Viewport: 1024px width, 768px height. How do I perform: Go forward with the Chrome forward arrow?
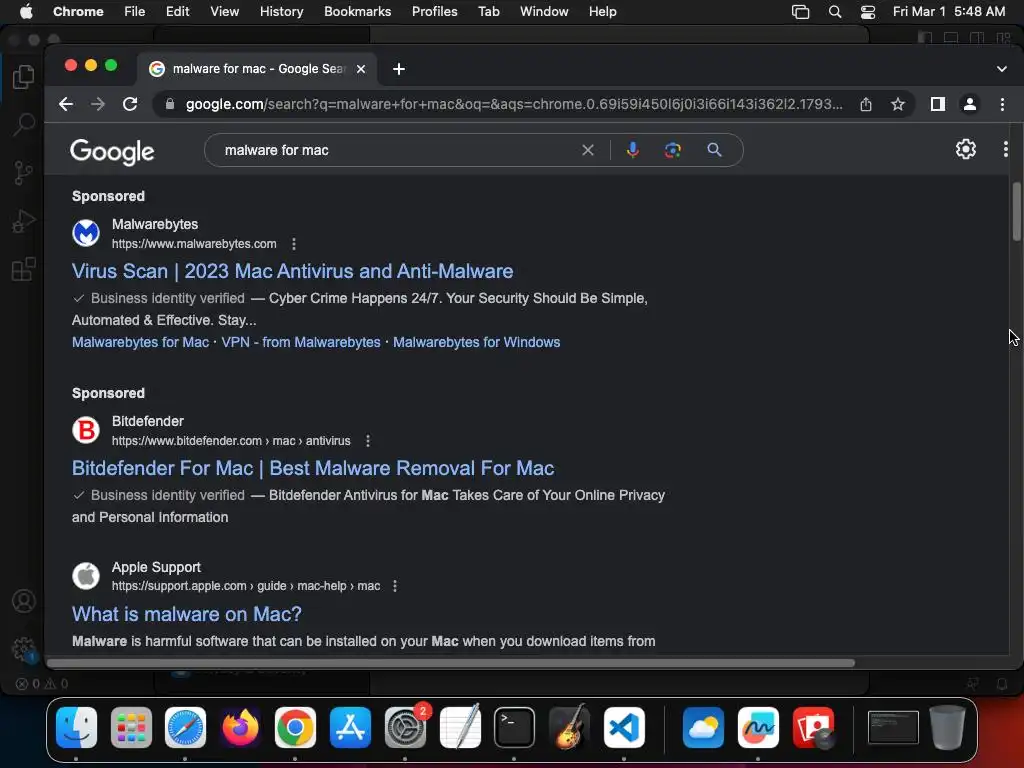[x=97, y=104]
